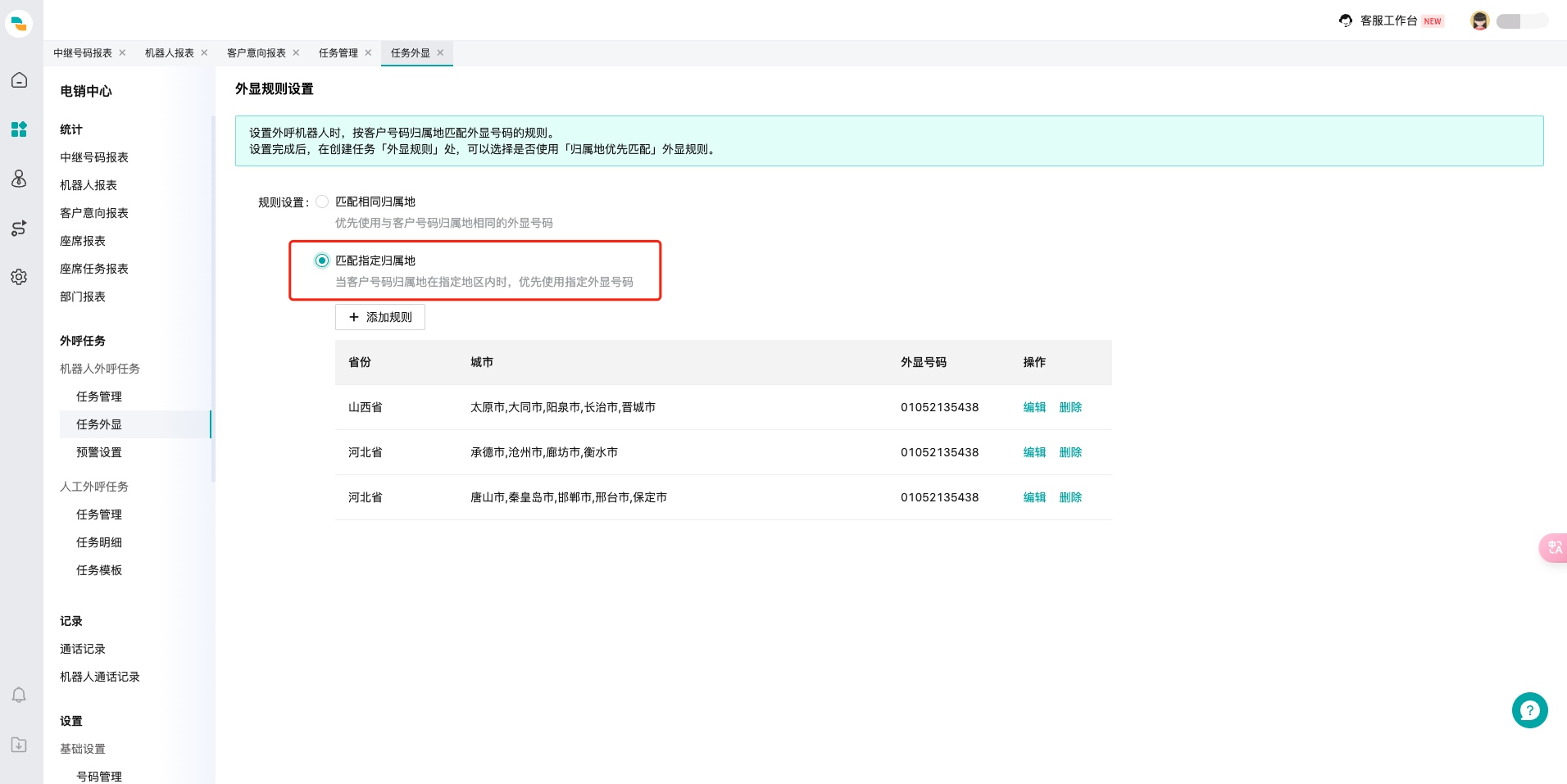Switch to the 任务外显 tab

411,53
